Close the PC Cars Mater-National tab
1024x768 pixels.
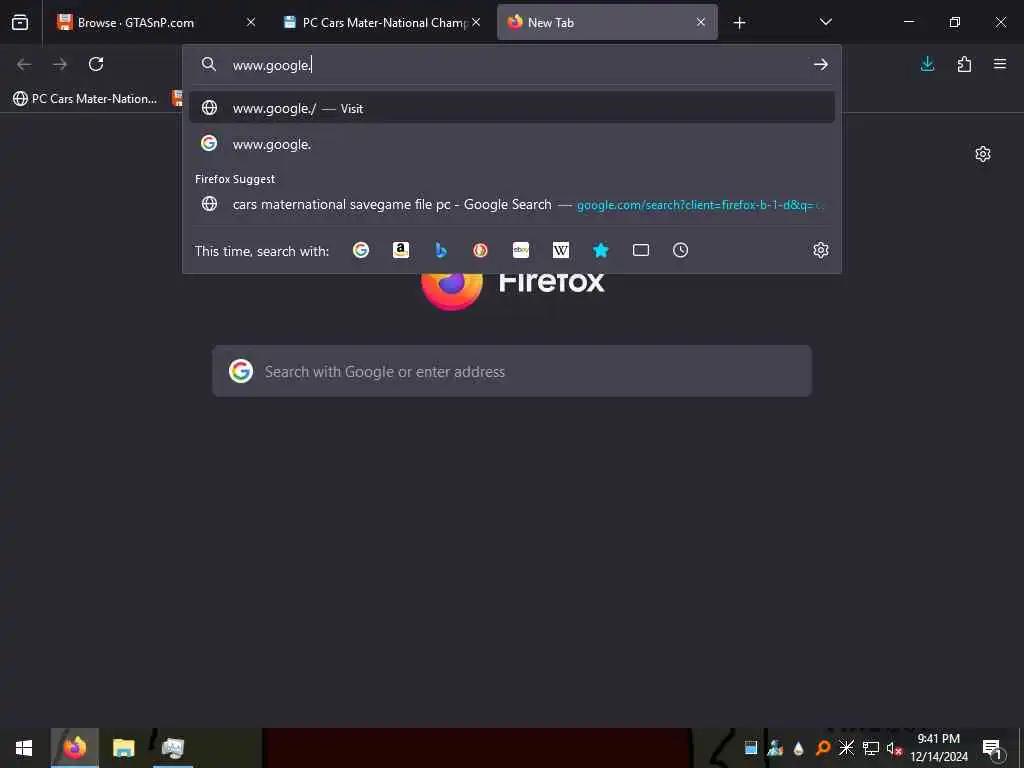click(x=477, y=22)
